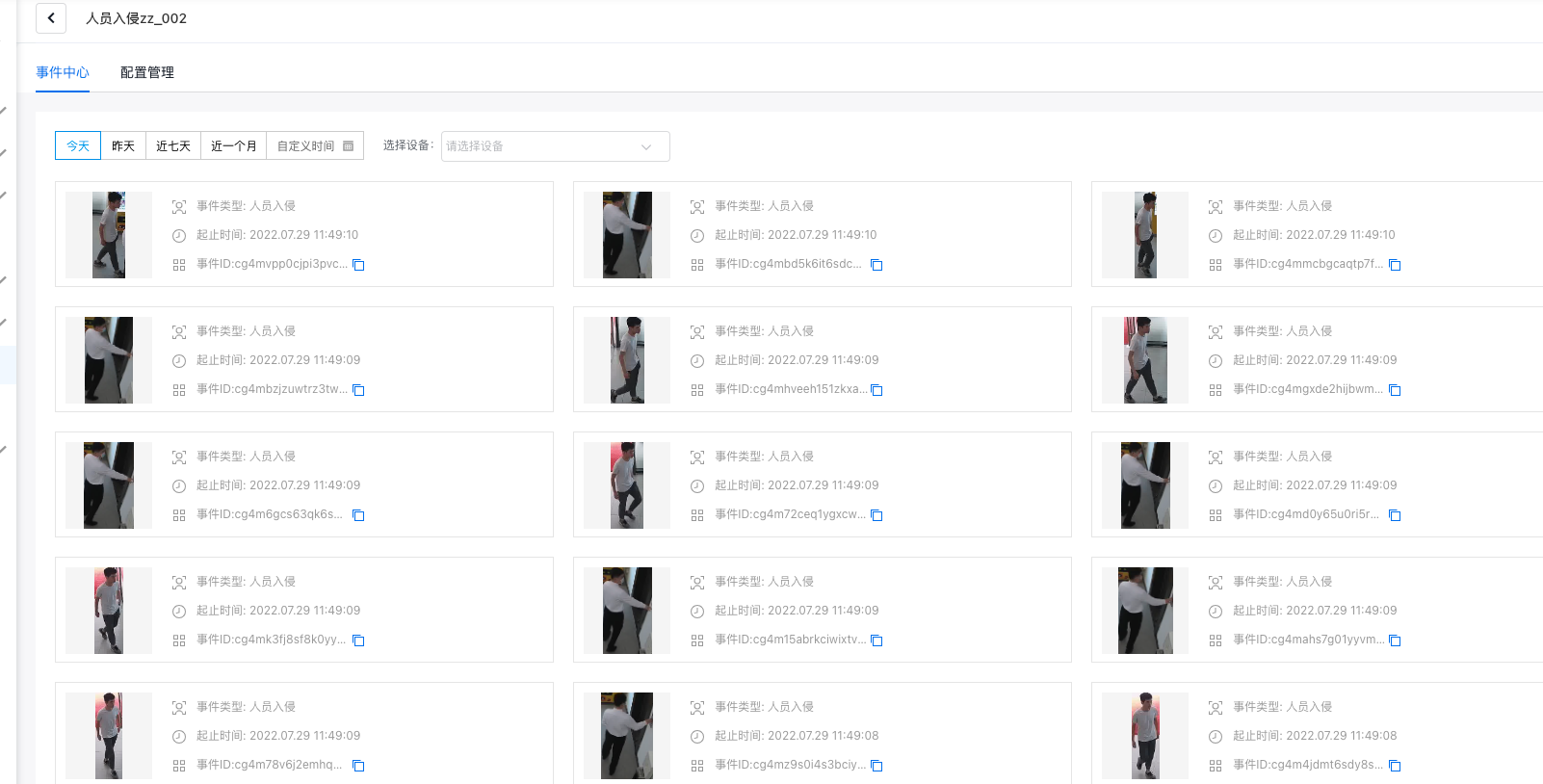
Task: Copy event ID cg4mvpp0cjpi3pvc
Action: pyautogui.click(x=358, y=265)
